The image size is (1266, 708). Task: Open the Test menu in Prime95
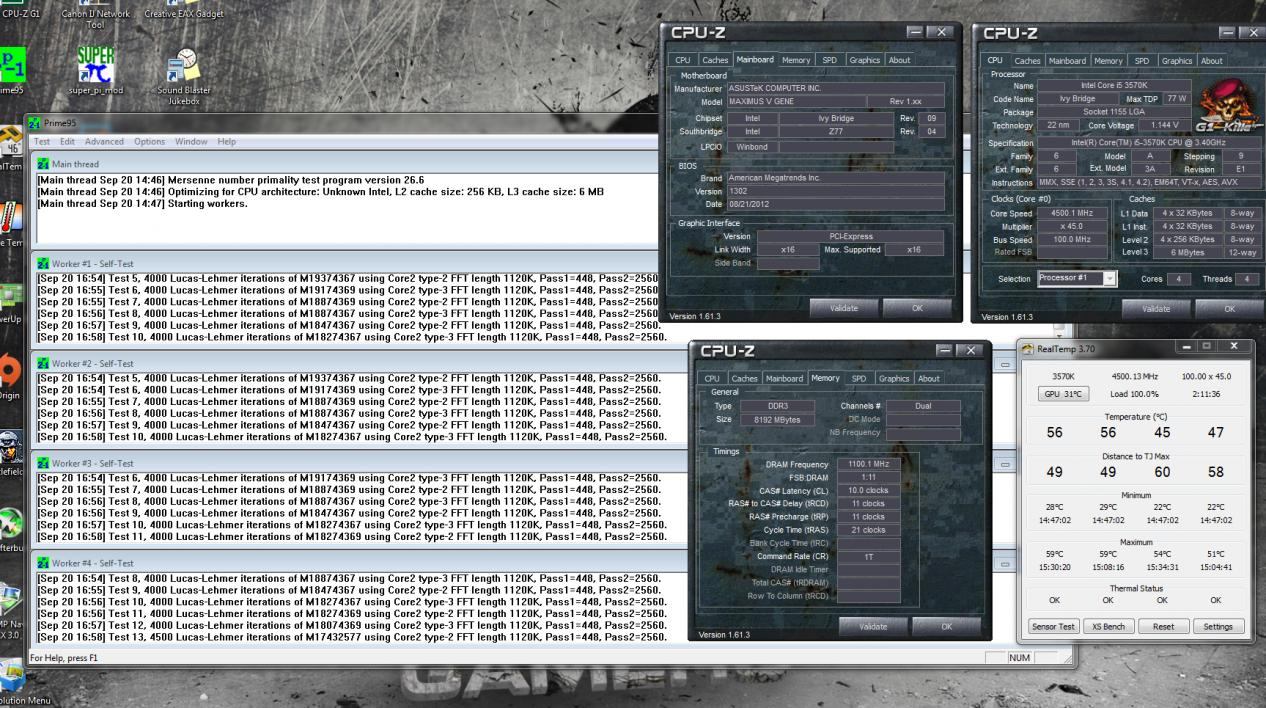click(42, 142)
